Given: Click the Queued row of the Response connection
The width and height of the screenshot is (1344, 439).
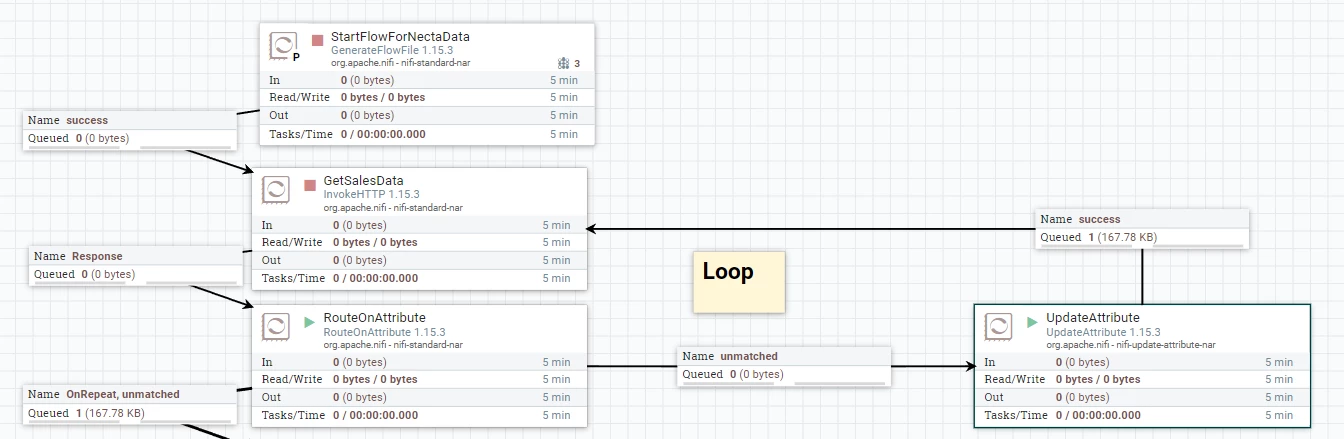Looking at the screenshot, I should pos(135,275).
